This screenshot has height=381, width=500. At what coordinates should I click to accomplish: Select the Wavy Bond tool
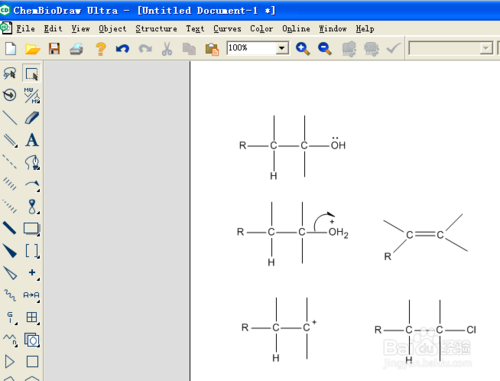[x=10, y=295]
